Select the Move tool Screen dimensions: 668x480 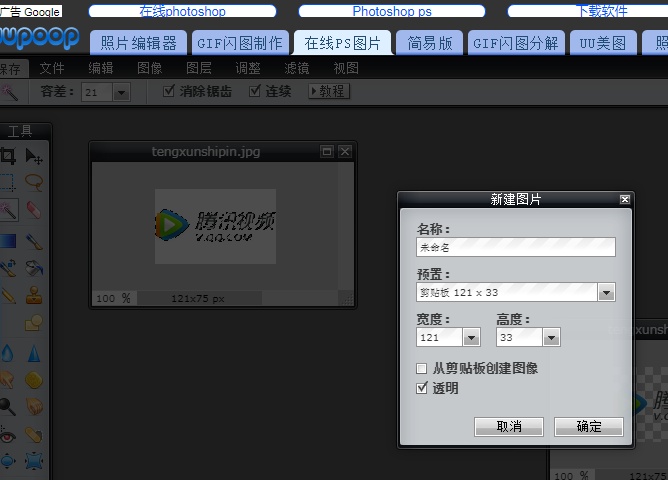pos(34,156)
